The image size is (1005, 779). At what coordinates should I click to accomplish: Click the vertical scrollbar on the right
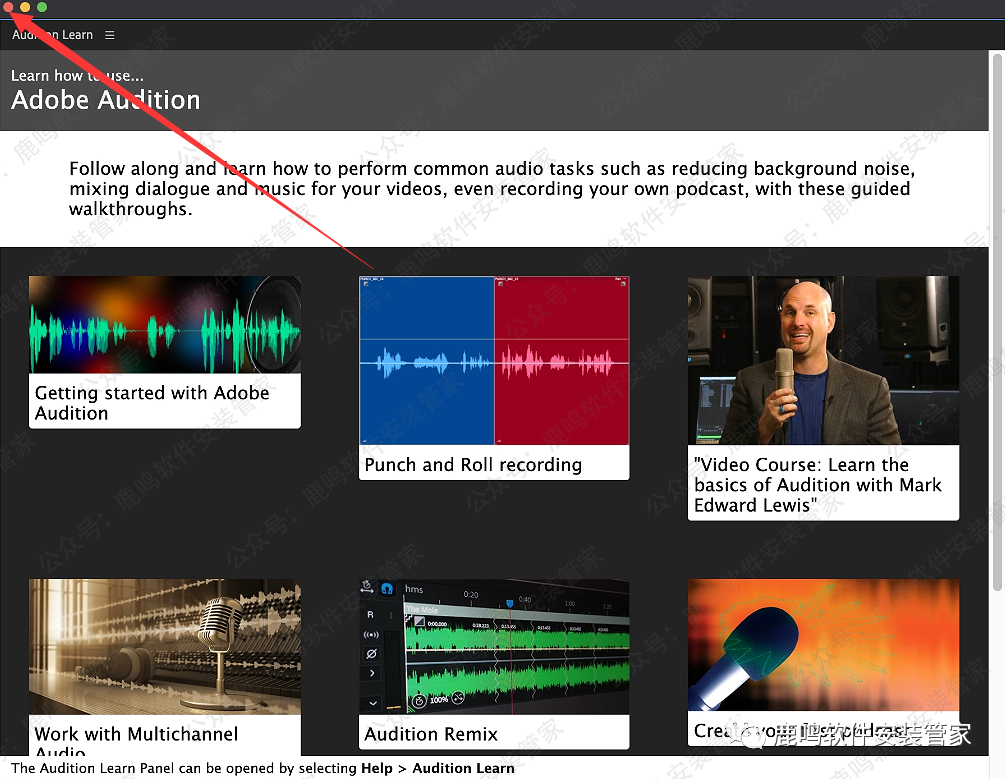[x=997, y=322]
